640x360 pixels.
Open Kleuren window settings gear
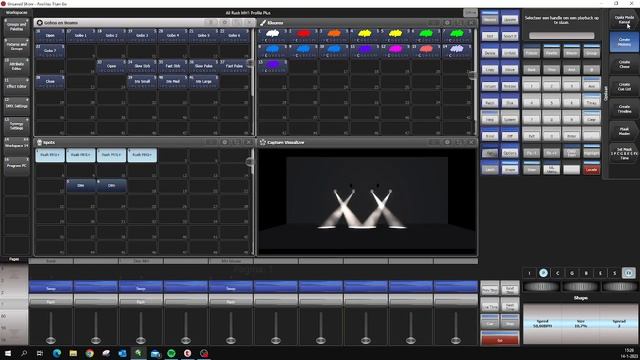447,22
